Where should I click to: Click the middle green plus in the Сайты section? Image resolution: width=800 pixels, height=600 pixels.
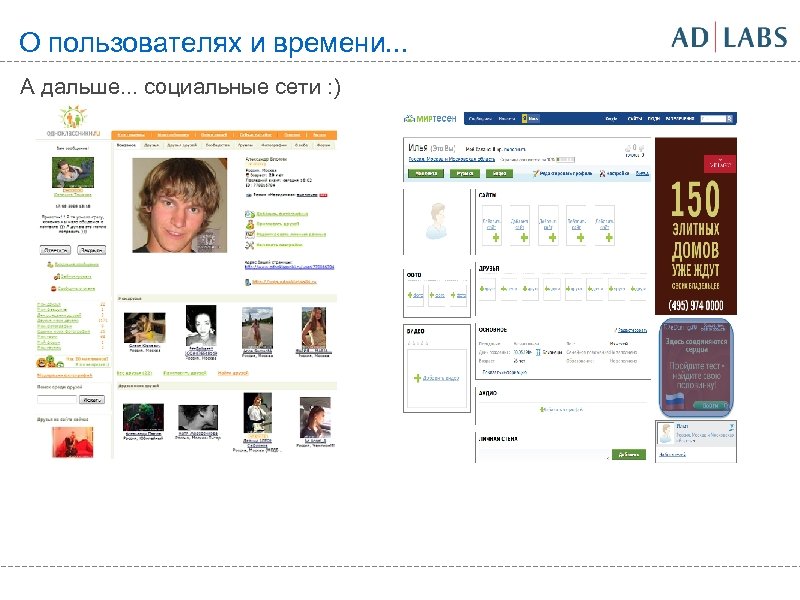tap(552, 238)
